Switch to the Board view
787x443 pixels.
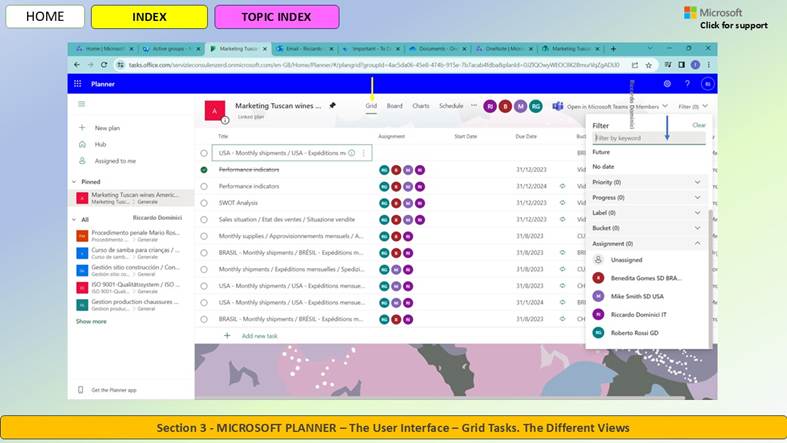(x=395, y=106)
